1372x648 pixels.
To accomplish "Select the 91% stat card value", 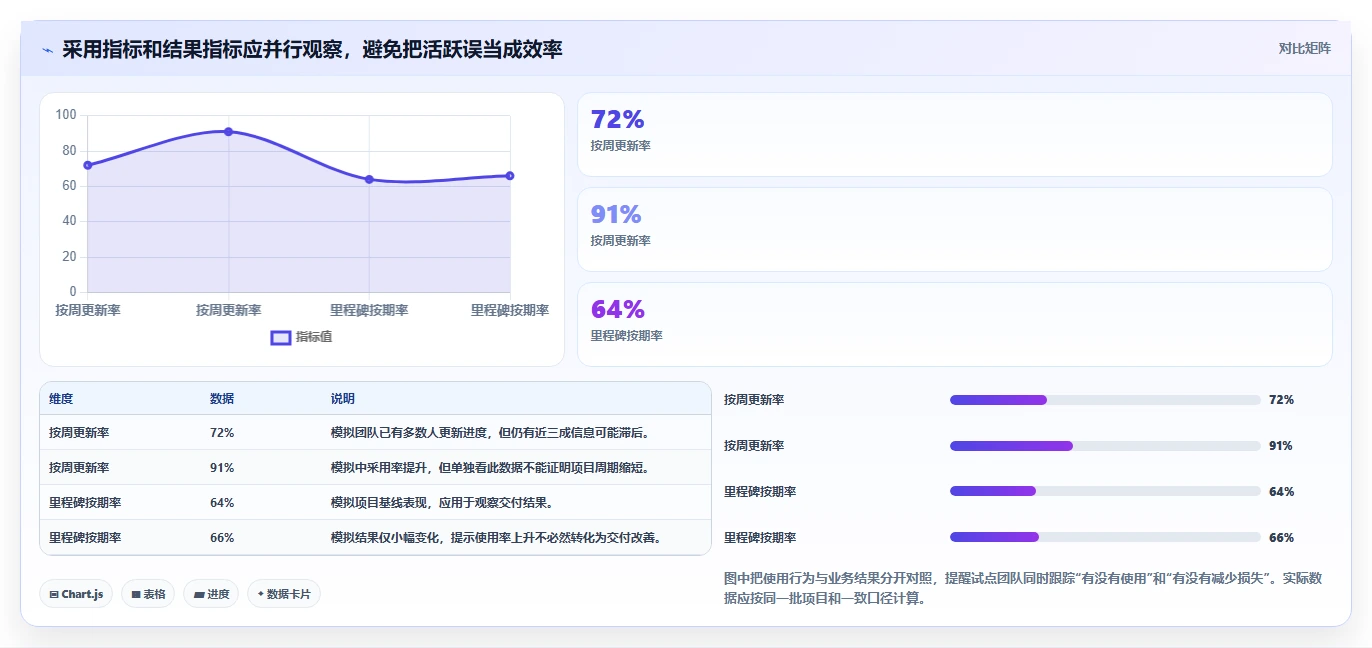I will pos(616,215).
